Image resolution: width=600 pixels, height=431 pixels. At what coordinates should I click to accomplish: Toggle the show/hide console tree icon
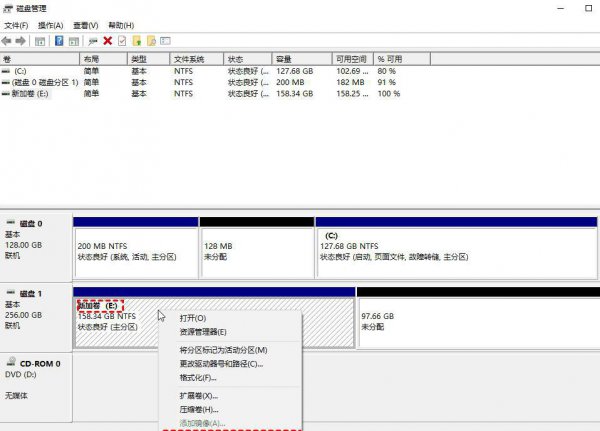click(x=40, y=41)
